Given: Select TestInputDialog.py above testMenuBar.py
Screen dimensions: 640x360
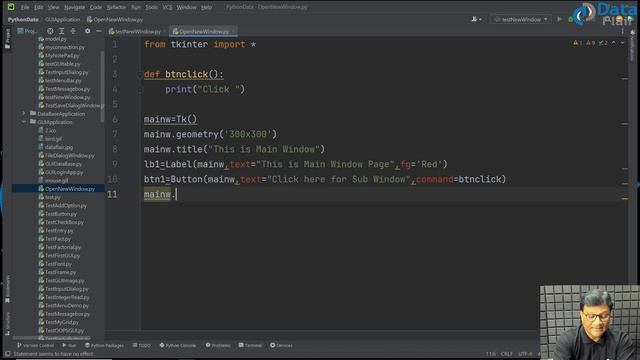Looking at the screenshot, I should (63, 72).
